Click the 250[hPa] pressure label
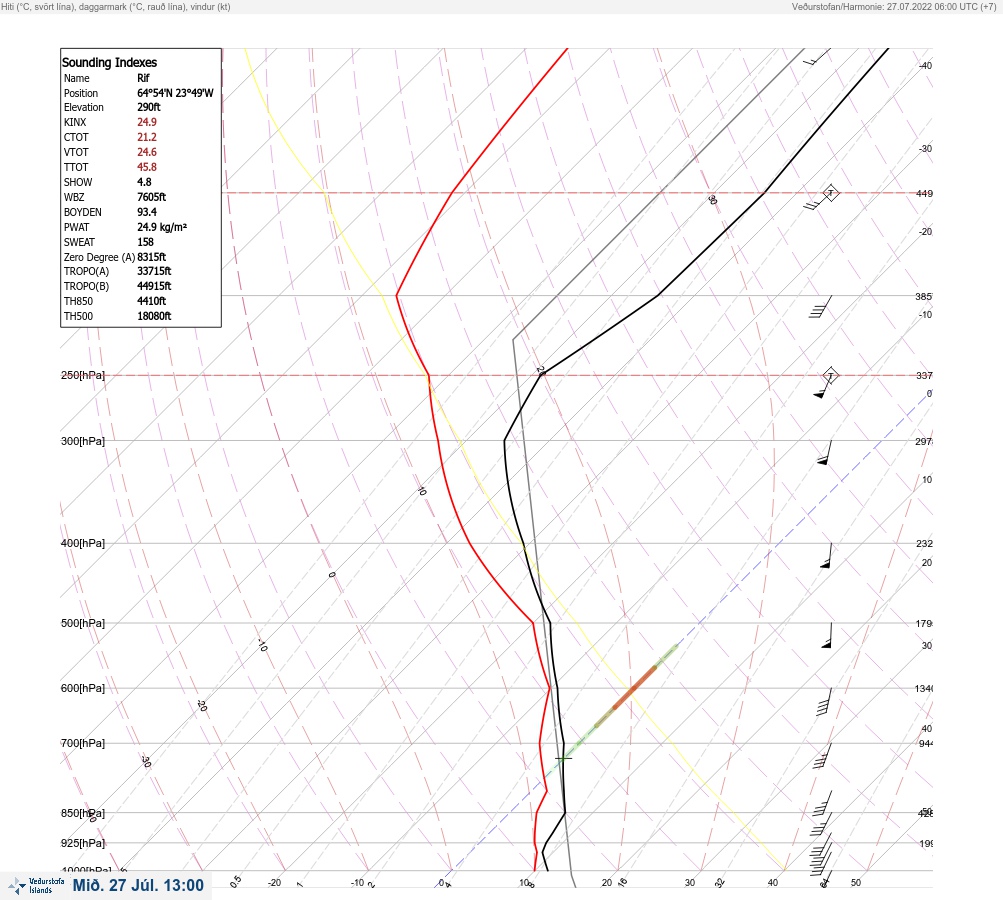Viewport: 1003px width, 900px height. (83, 375)
